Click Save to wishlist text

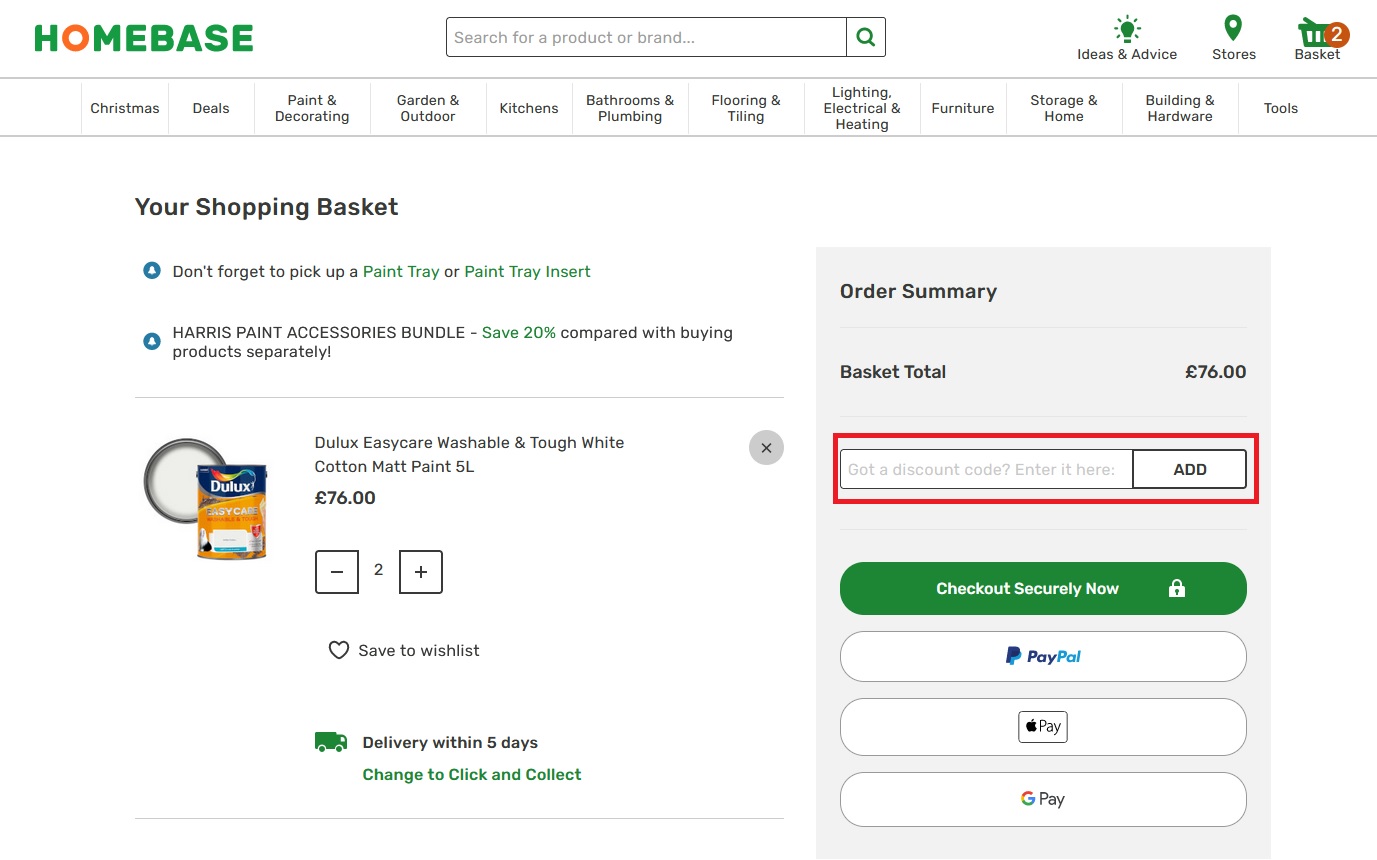[419, 650]
